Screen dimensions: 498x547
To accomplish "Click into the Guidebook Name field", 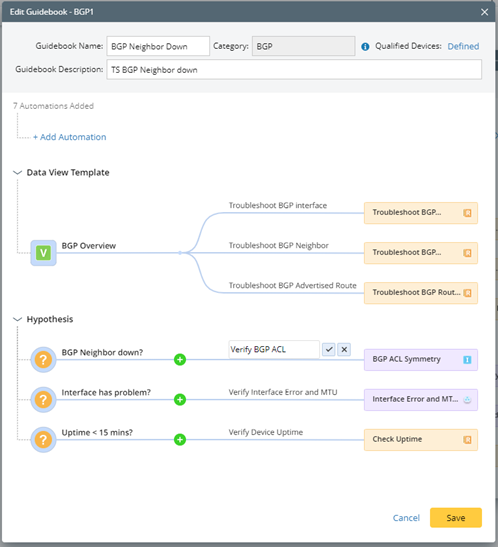I will [x=158, y=46].
